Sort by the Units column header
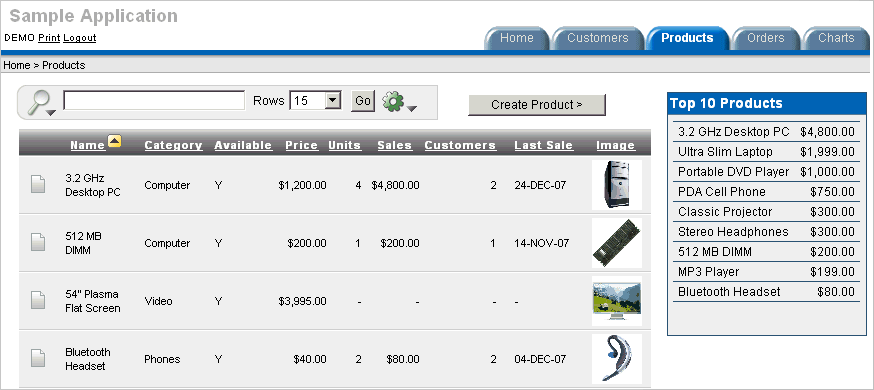This screenshot has width=874, height=390. coord(344,145)
